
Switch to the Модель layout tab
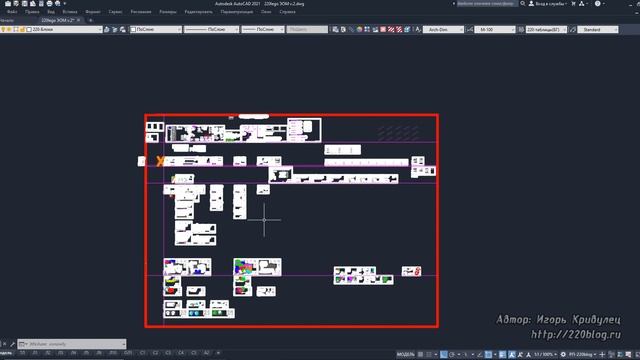pos(6,353)
